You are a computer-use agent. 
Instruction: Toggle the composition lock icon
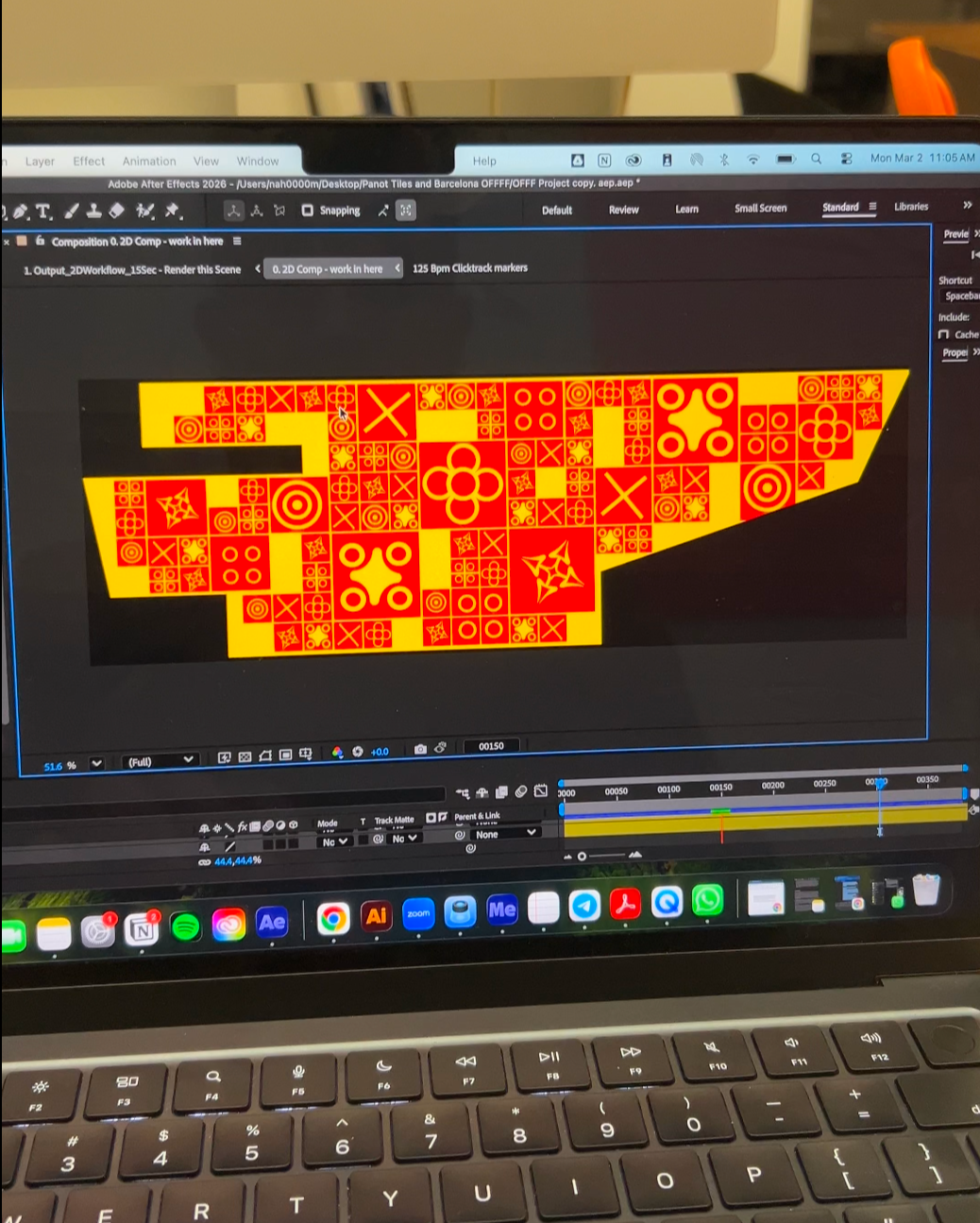pos(40,241)
